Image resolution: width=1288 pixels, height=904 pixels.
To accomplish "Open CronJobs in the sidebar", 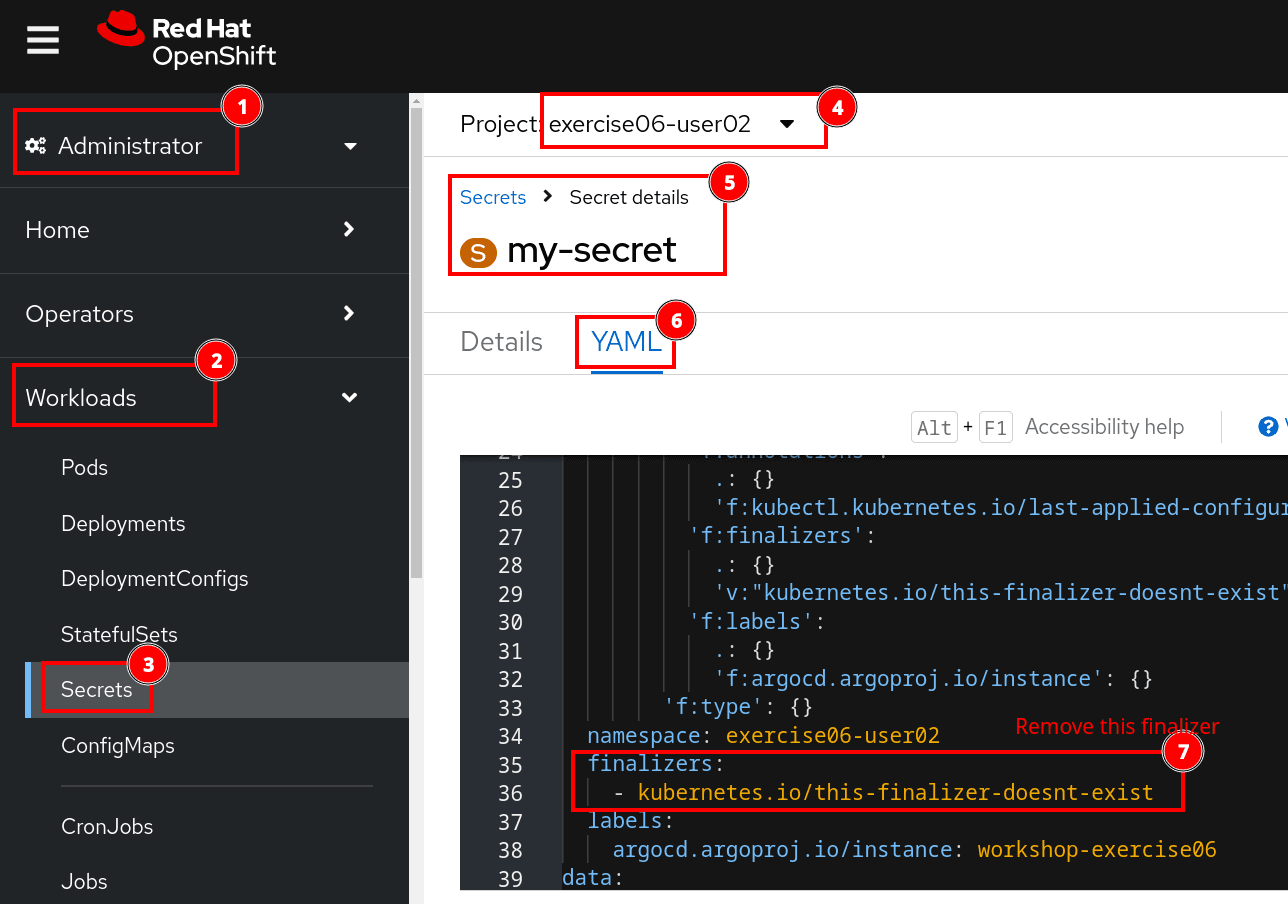I will click(106, 827).
